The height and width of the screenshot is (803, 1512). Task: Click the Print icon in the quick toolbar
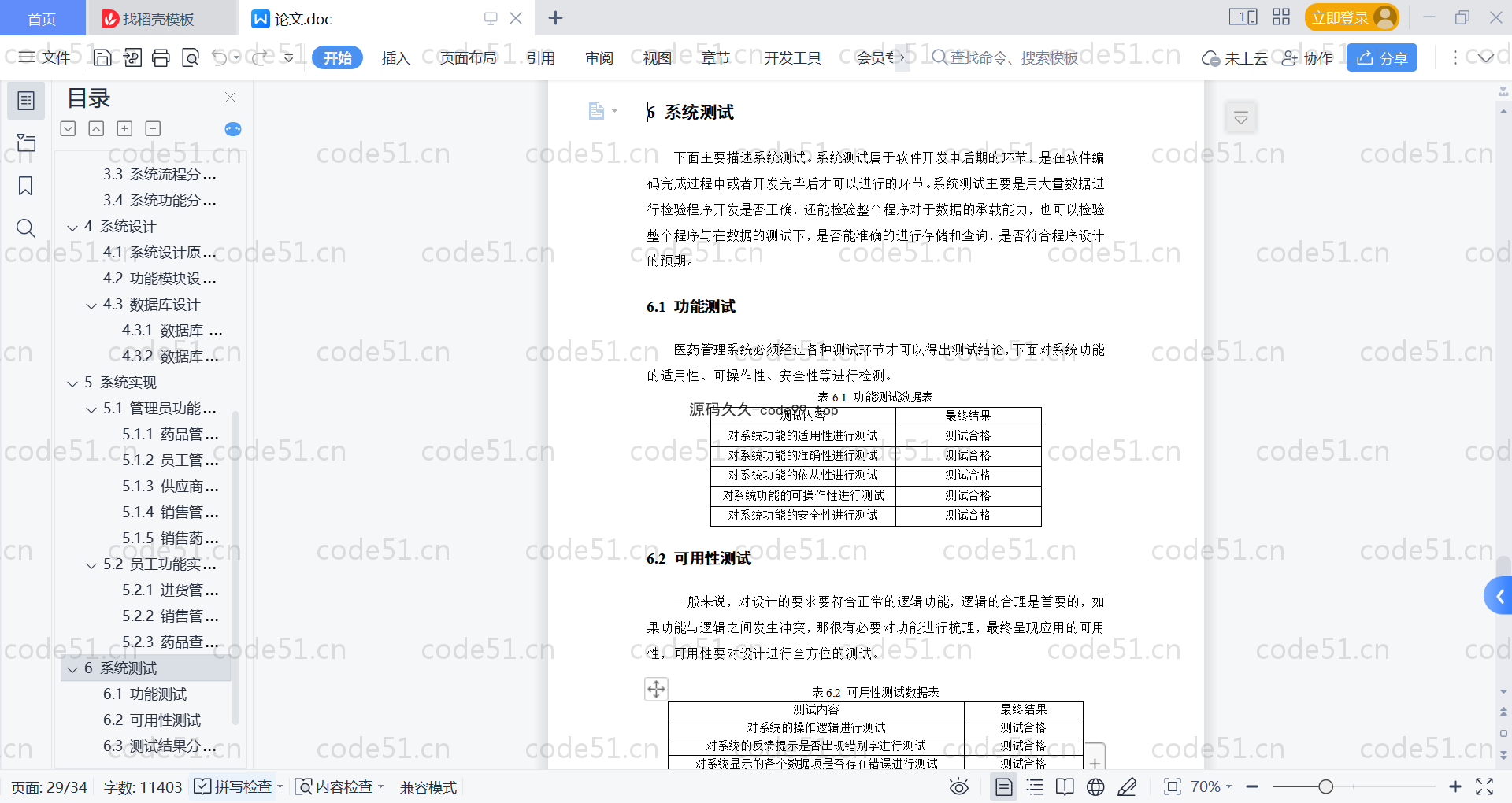[x=161, y=57]
